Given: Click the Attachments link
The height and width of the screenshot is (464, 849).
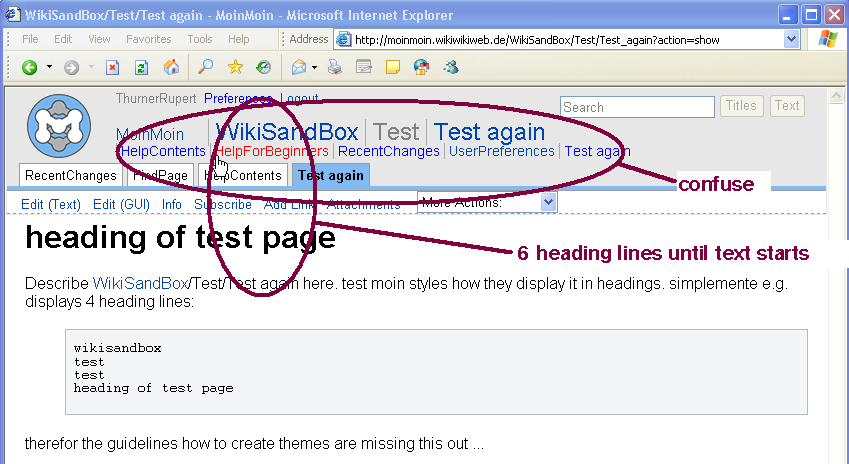Looking at the screenshot, I should pyautogui.click(x=363, y=205).
